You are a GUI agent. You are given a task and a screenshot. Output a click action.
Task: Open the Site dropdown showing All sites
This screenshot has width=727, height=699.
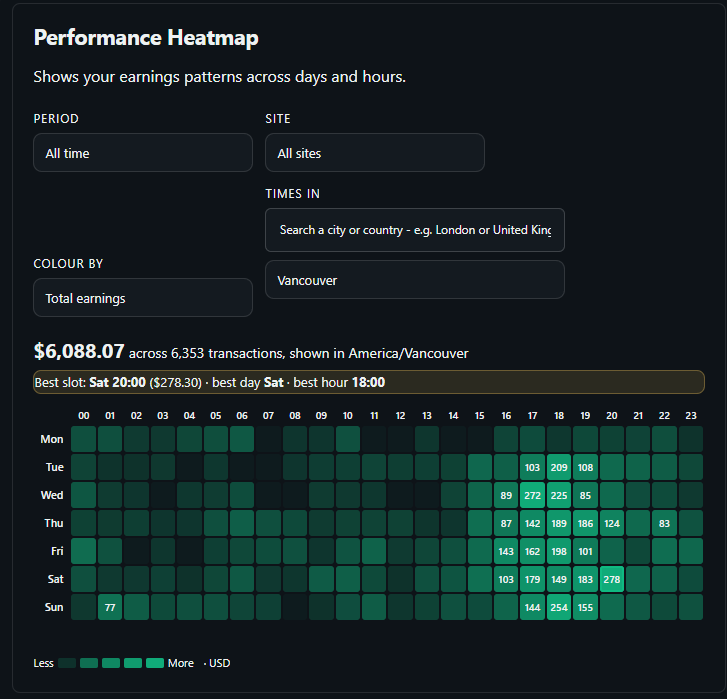375,153
